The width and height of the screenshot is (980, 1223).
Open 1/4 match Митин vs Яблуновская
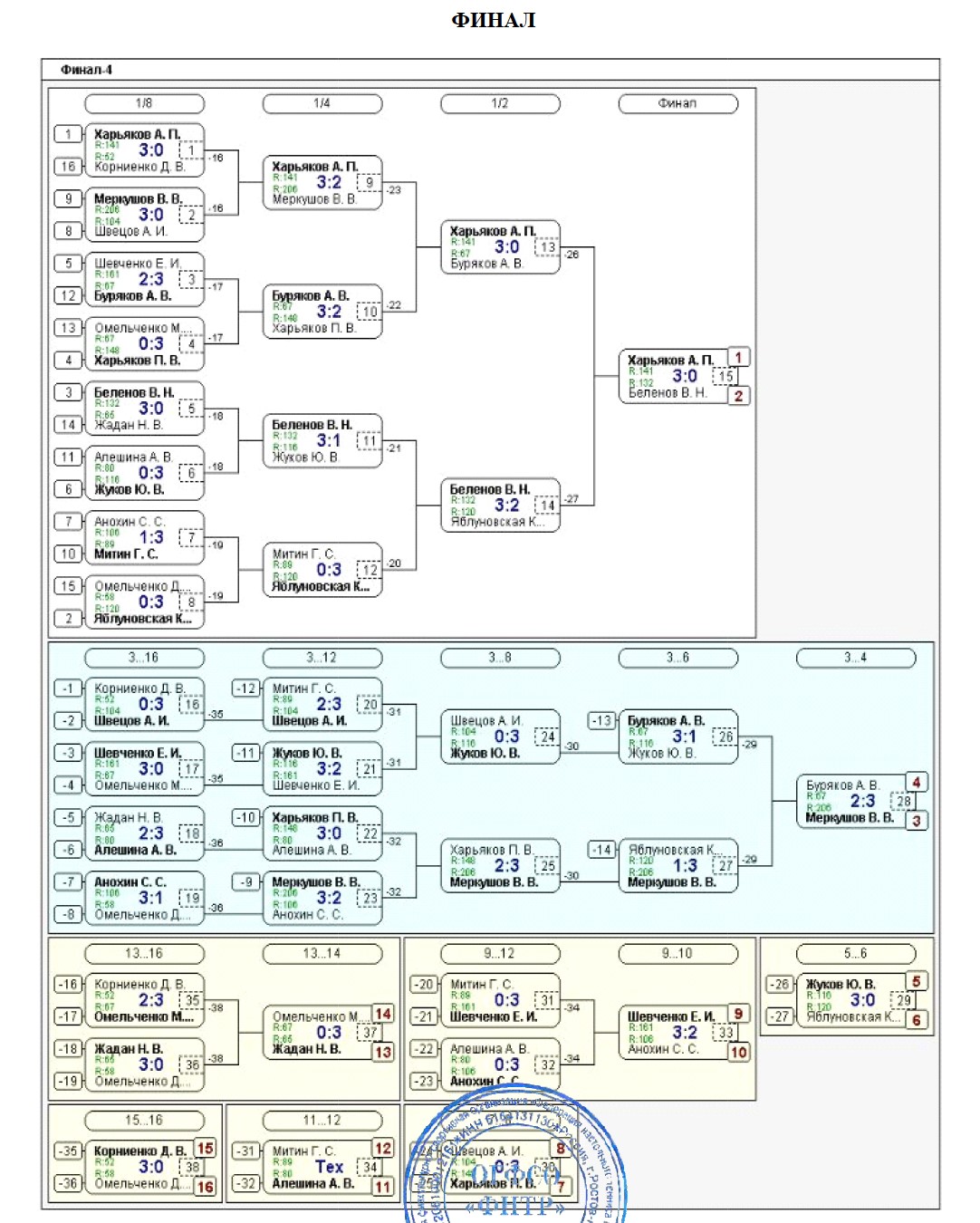322,570
